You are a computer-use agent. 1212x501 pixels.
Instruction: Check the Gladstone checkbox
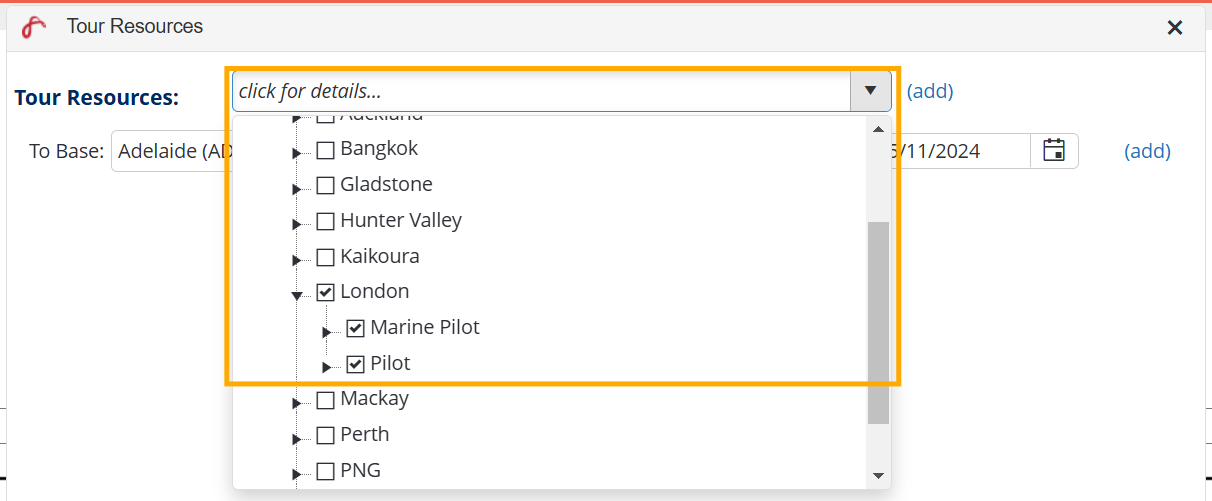(325, 186)
